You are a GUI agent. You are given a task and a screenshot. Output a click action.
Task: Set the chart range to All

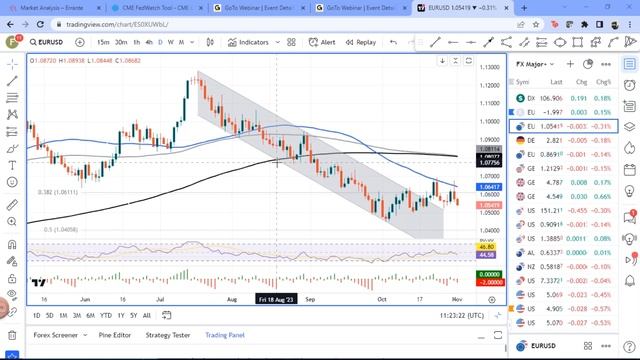147,315
